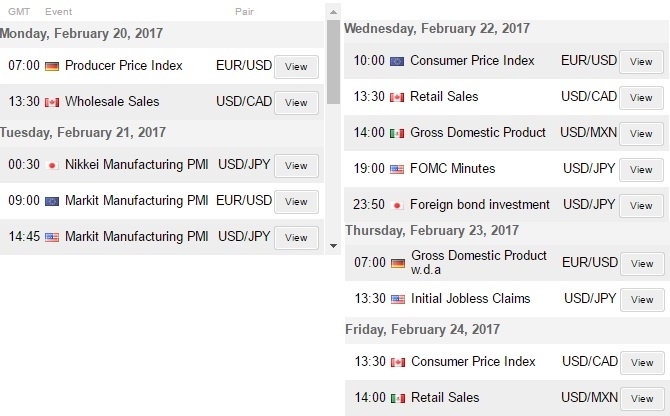Click the Mexican flag next to Gross Domestic Product
This screenshot has height=416, width=670.
(x=397, y=133)
